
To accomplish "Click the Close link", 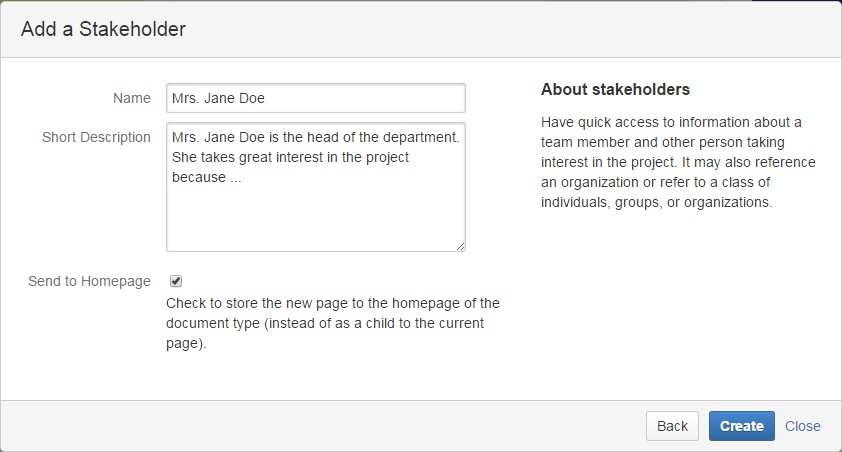I will coord(802,426).
